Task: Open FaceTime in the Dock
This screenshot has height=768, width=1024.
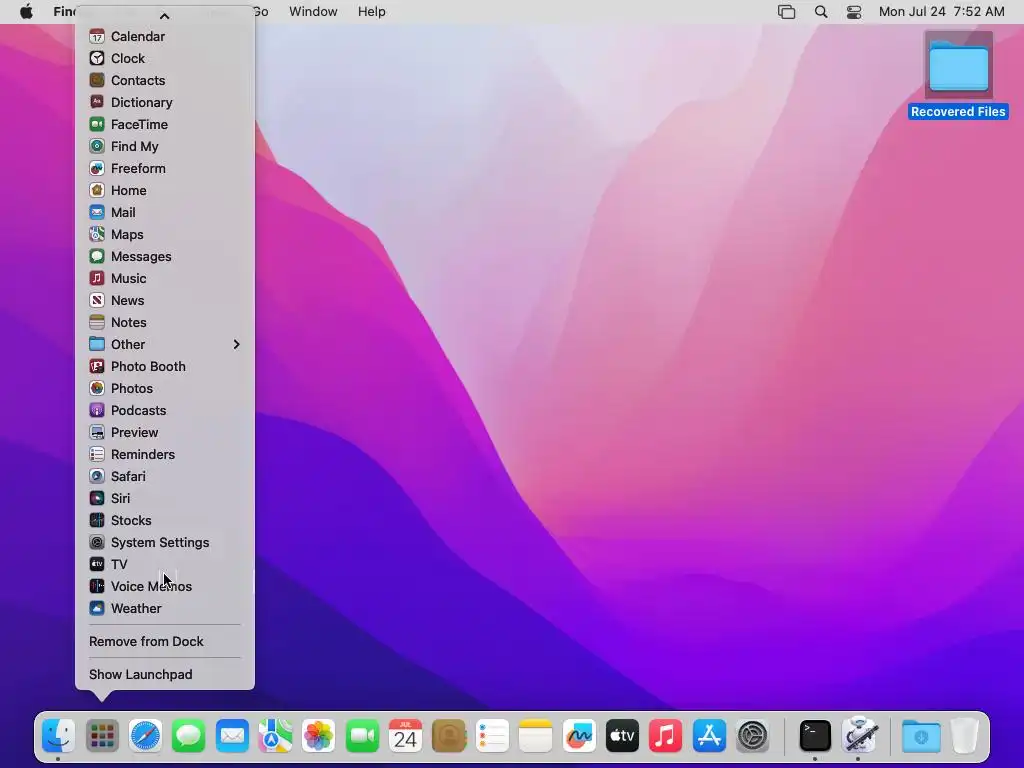Action: 362,736
